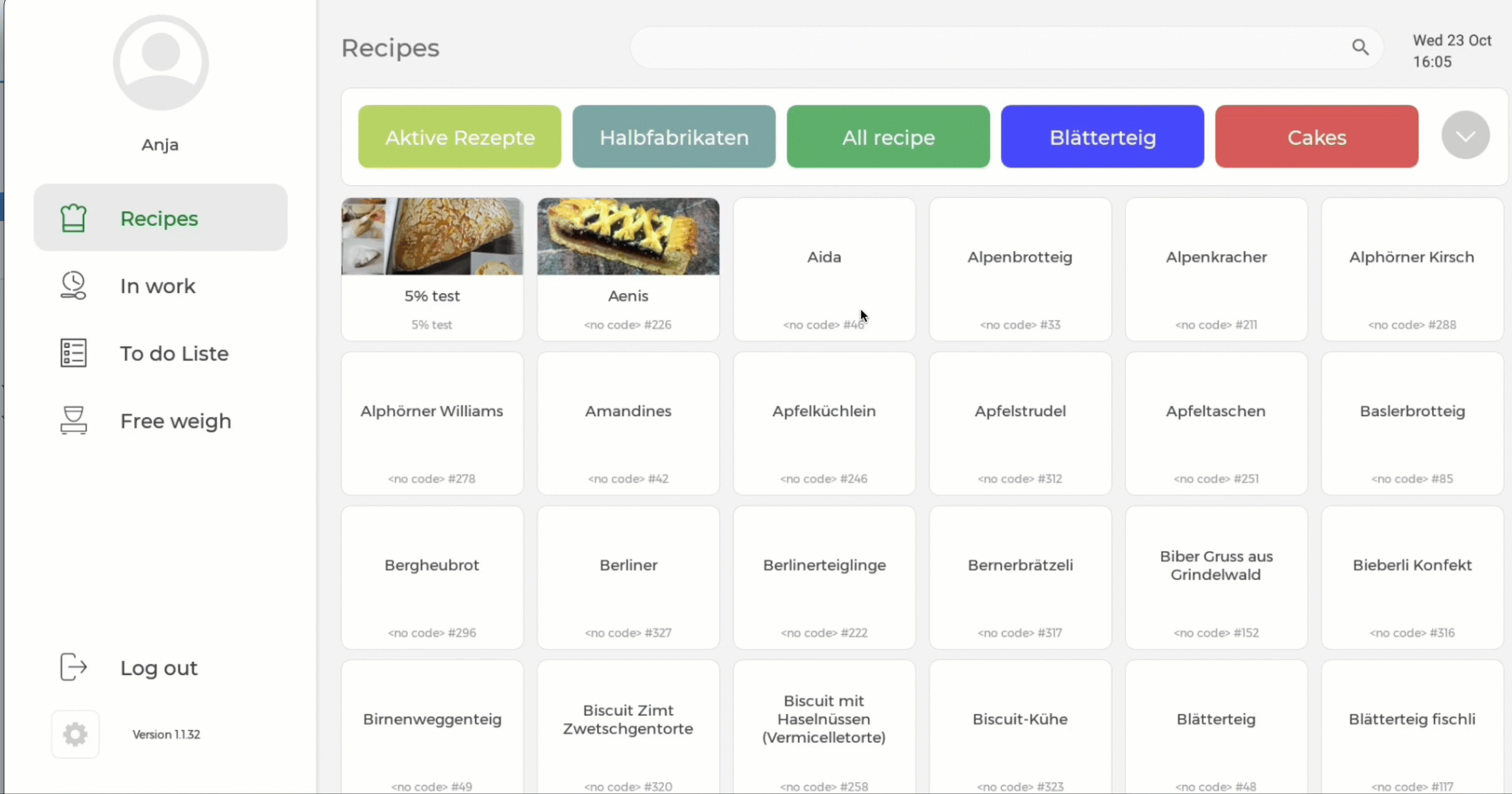Viewport: 1512px width, 794px height.
Task: Open the Free weigh section
Action: click(175, 421)
